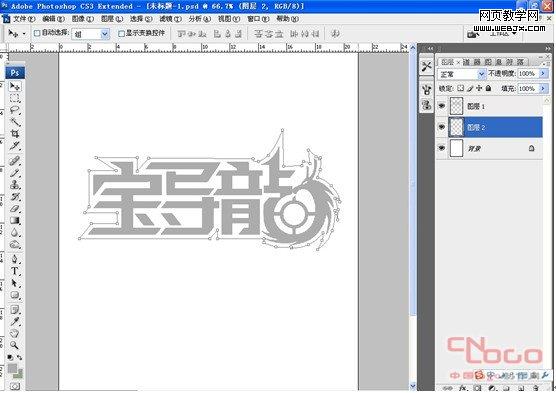
Task: Click the auto-align layers button
Action: pyautogui.click(x=335, y=34)
